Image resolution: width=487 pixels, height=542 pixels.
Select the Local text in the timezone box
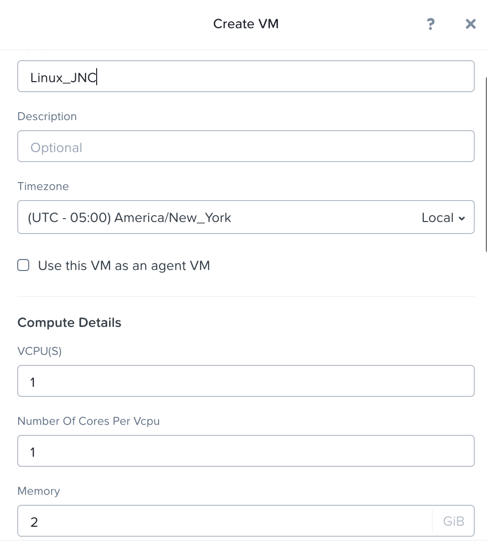pyautogui.click(x=437, y=218)
